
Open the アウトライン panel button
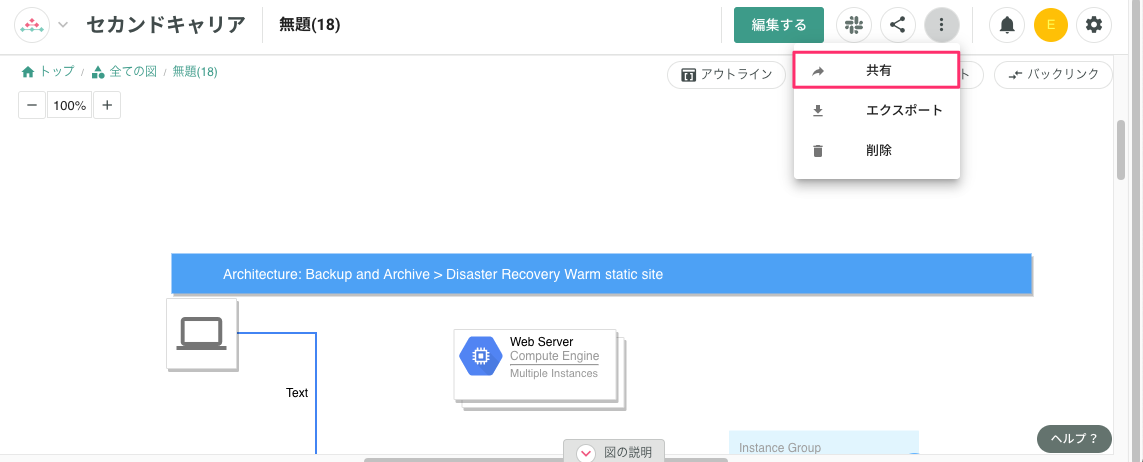[x=726, y=74]
